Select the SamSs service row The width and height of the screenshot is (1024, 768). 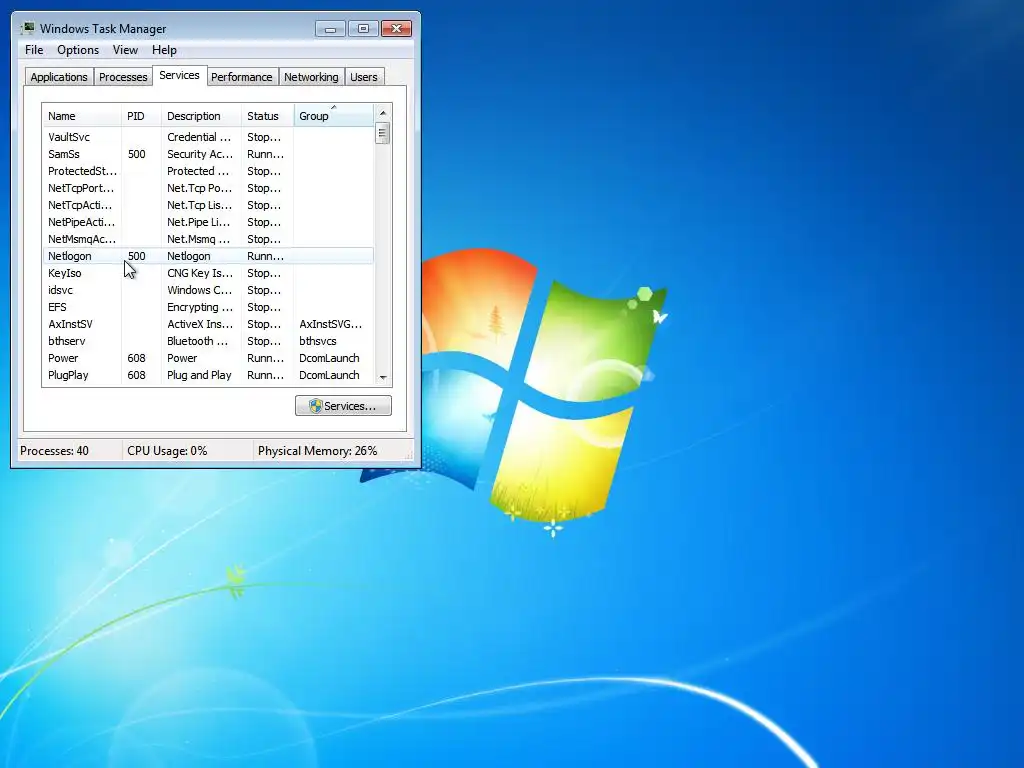(208, 154)
